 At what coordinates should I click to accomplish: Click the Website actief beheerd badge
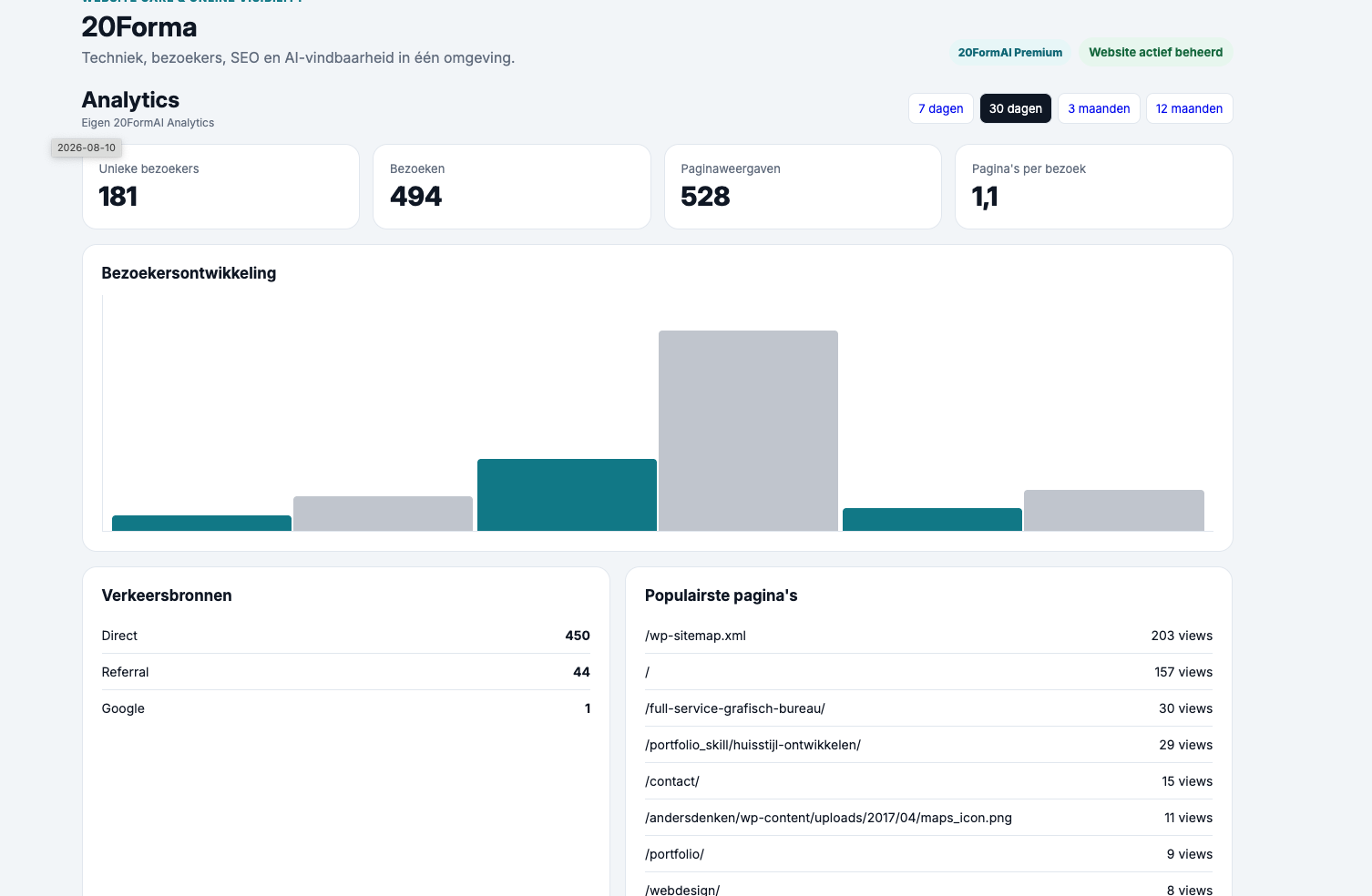[x=1155, y=53]
